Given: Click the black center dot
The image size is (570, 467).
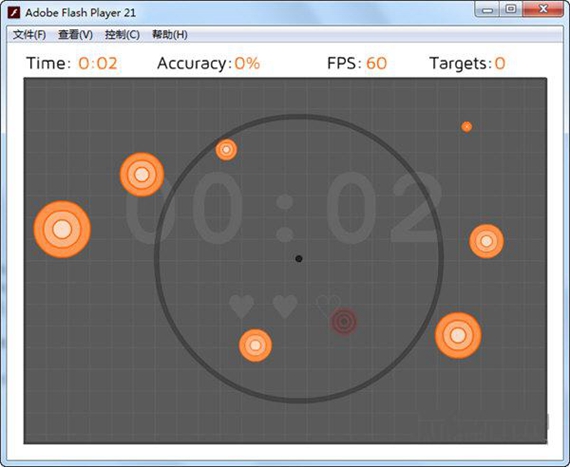Looking at the screenshot, I should coord(299,259).
